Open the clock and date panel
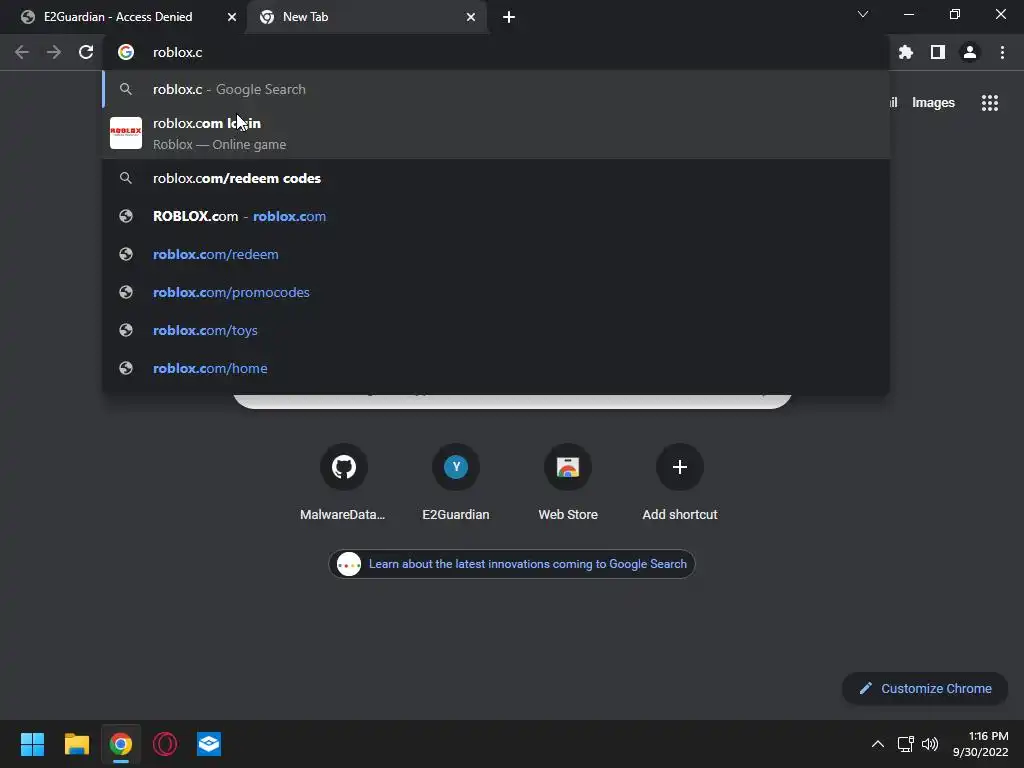 (x=980, y=744)
